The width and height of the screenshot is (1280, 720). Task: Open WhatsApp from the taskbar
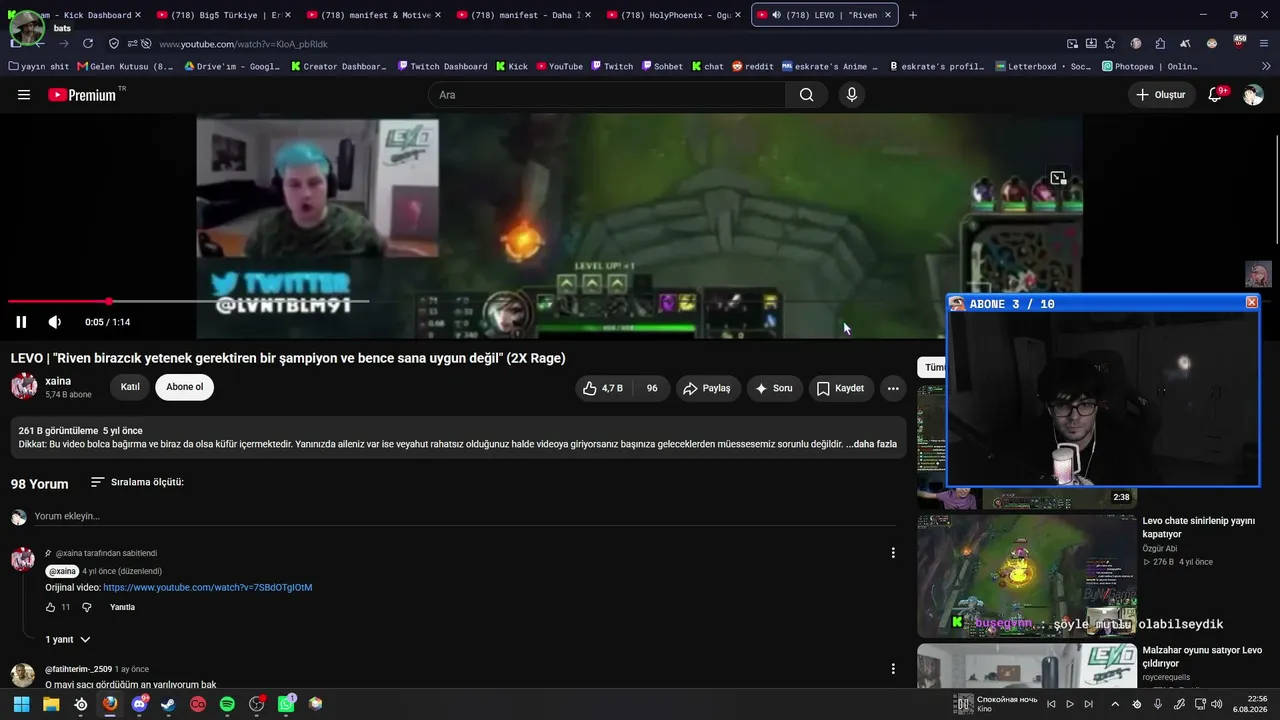click(286, 704)
